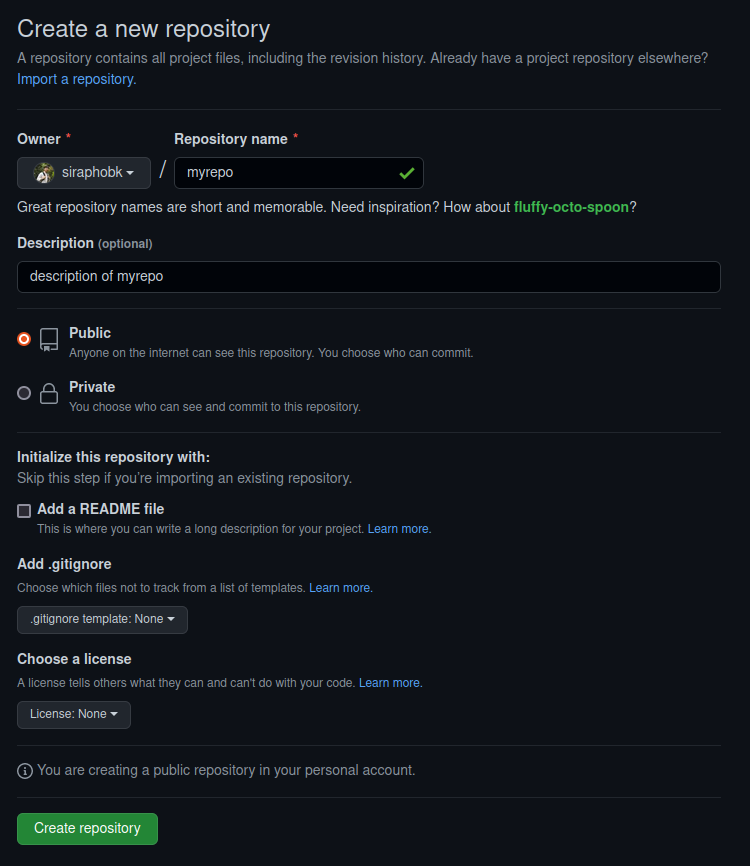Open the Import a repository link
Viewport: 750px width, 866px height.
[75, 78]
